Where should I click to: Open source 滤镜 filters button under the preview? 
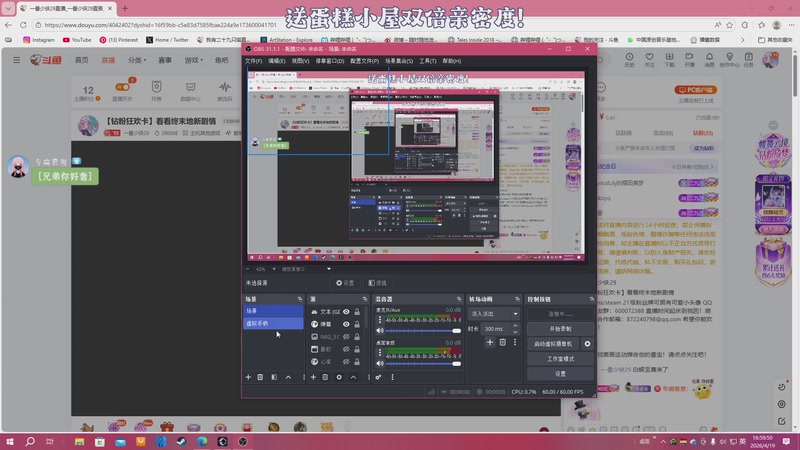click(x=378, y=283)
